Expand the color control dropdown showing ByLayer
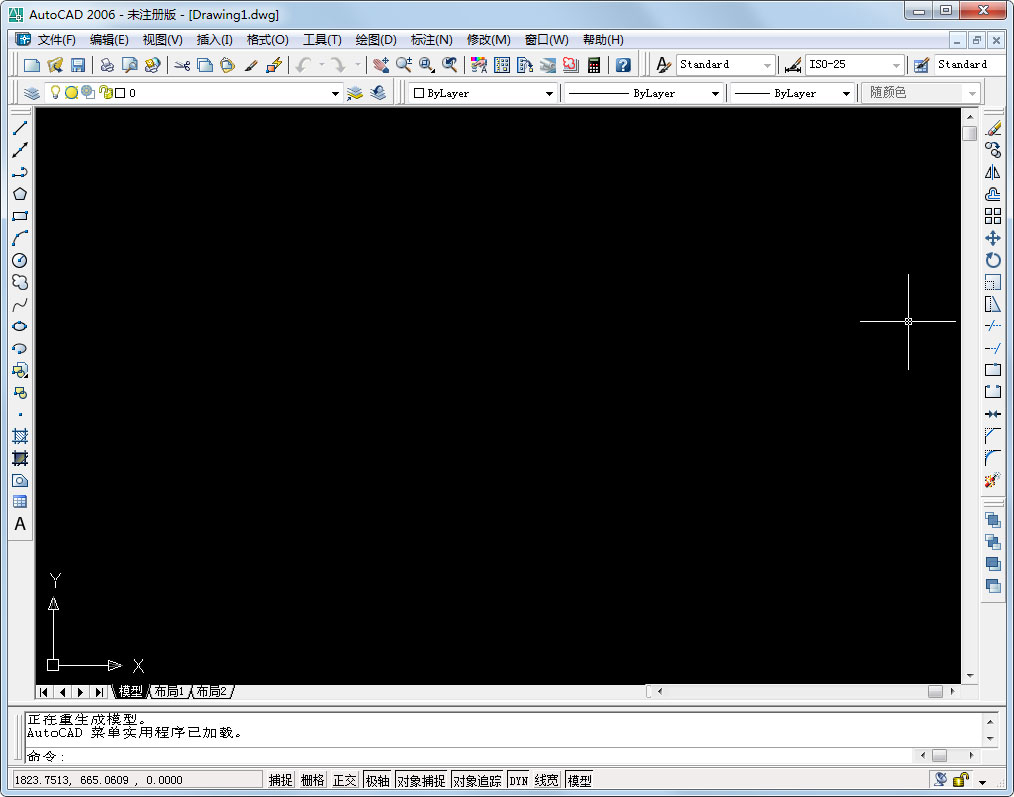 click(548, 92)
